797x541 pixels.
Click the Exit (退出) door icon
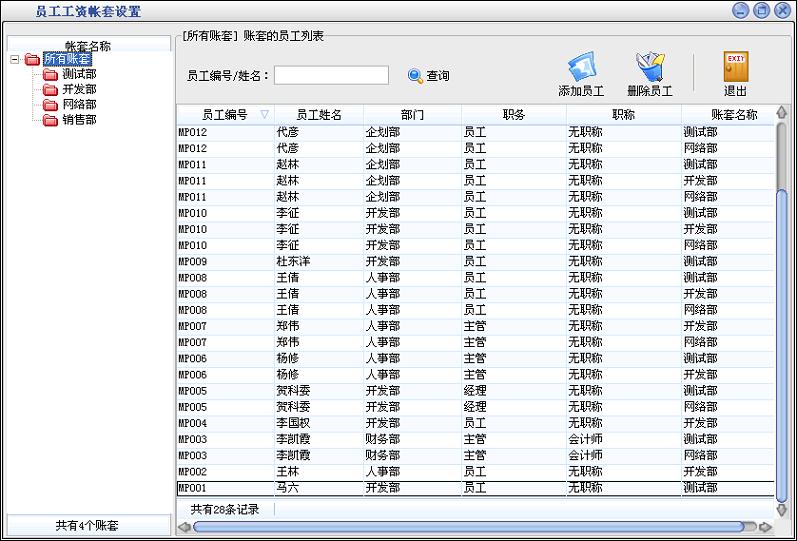tap(735, 68)
